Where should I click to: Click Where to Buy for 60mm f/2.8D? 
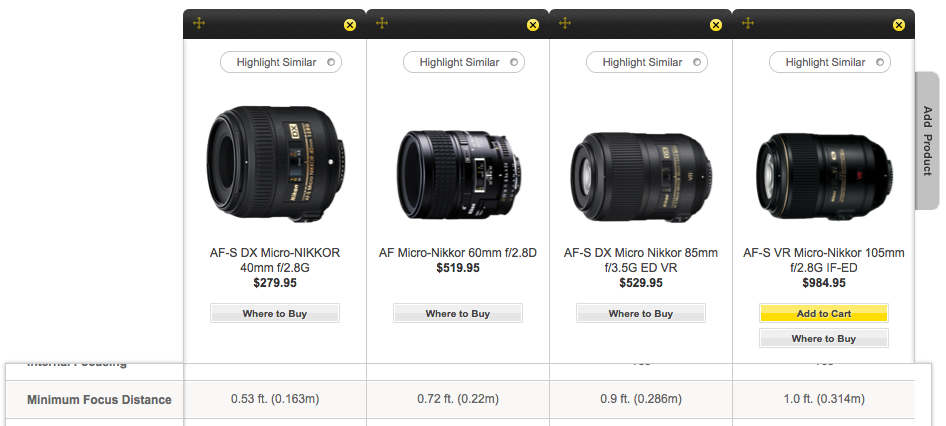(458, 314)
